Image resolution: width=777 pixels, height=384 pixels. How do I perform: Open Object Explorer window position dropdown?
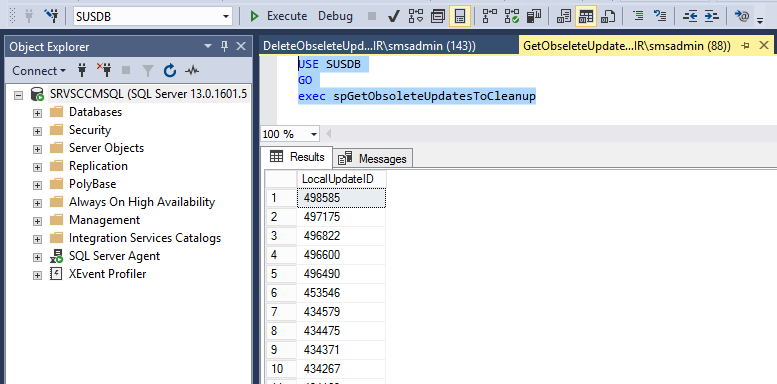tap(208, 47)
